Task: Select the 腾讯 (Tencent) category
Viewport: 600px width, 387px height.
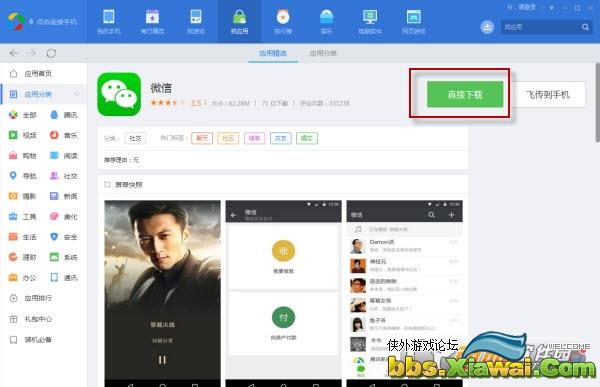Action: tap(64, 115)
